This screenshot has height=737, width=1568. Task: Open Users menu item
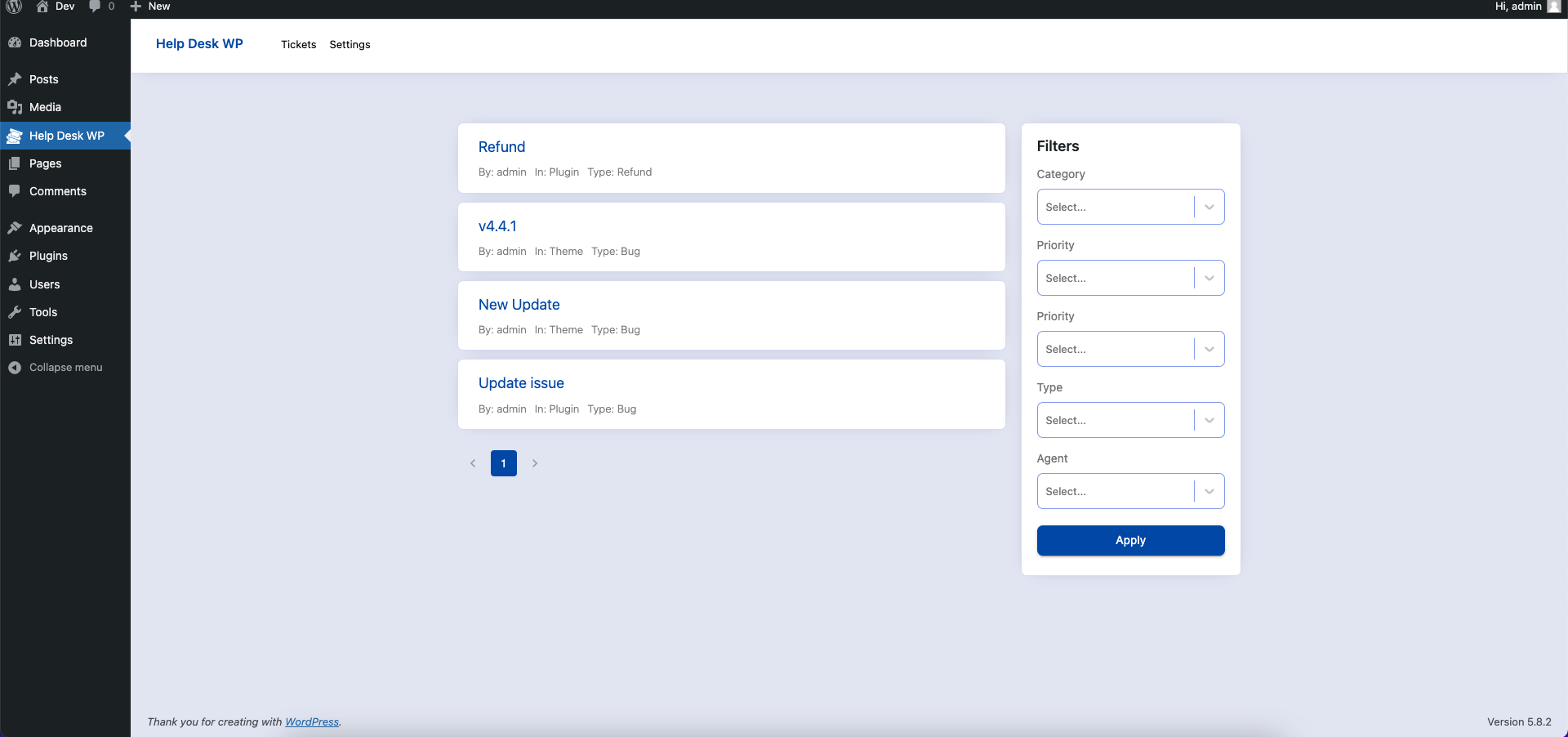[65, 284]
